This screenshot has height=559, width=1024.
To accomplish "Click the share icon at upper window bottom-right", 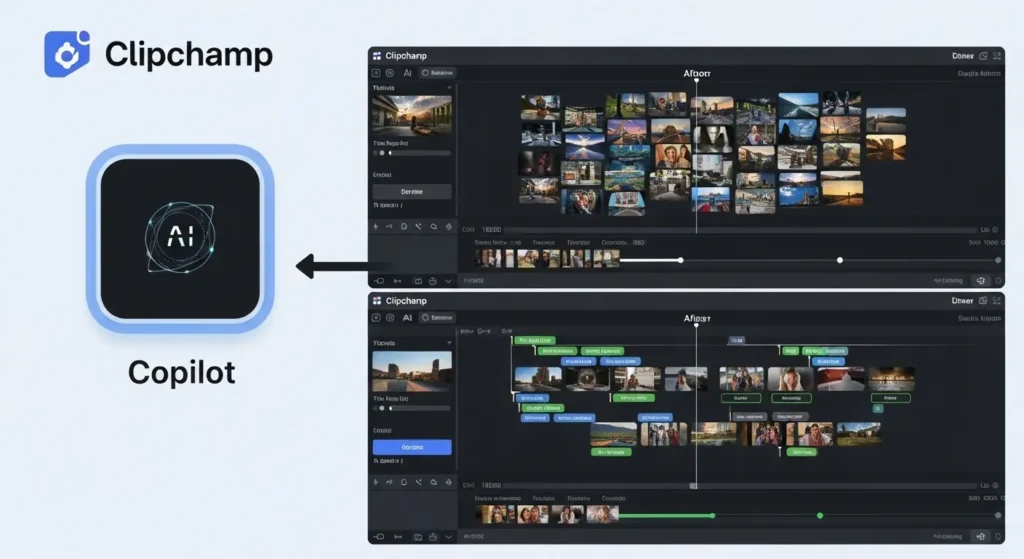I will (x=981, y=281).
